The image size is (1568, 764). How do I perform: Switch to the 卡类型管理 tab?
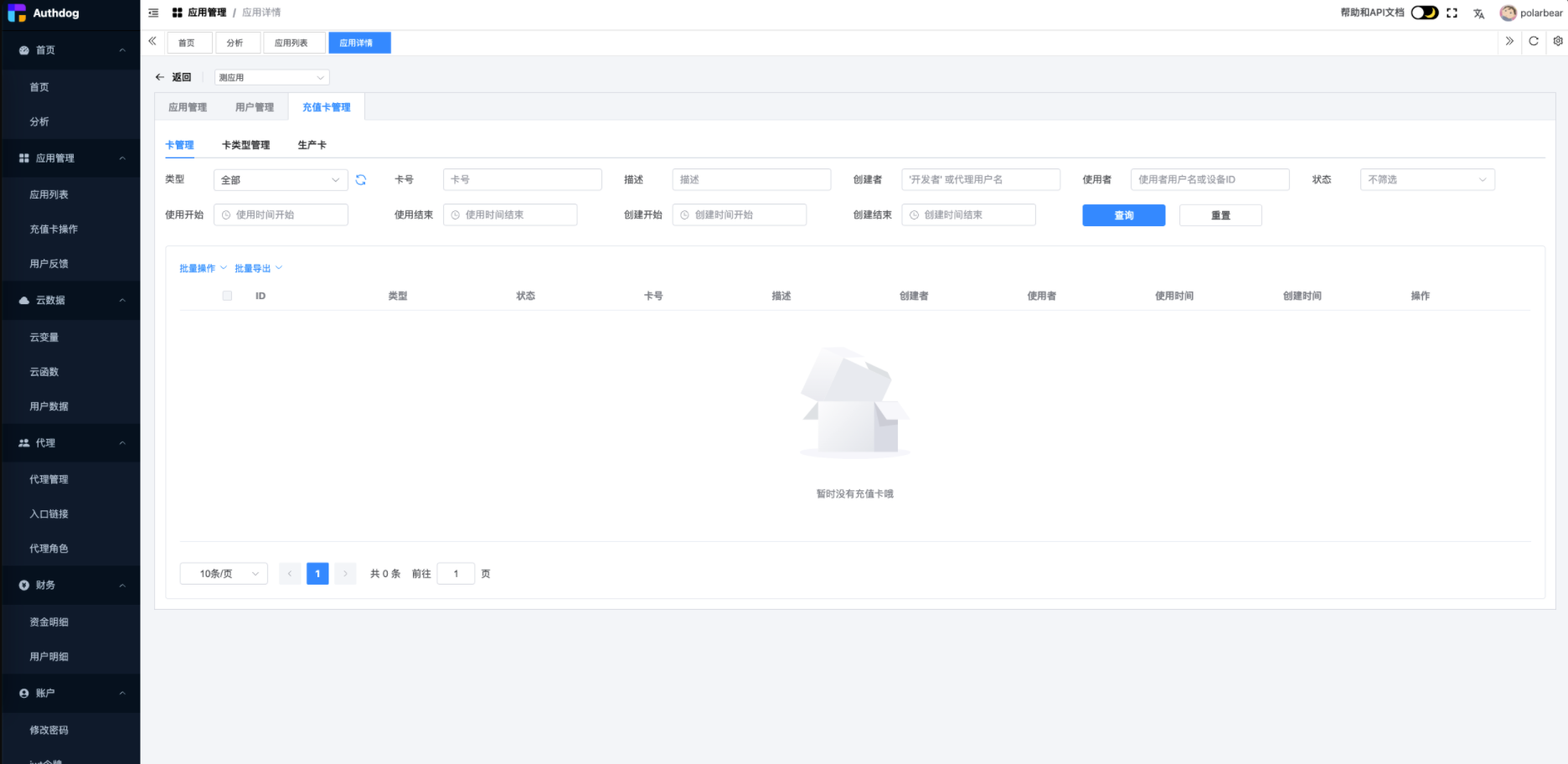[245, 145]
